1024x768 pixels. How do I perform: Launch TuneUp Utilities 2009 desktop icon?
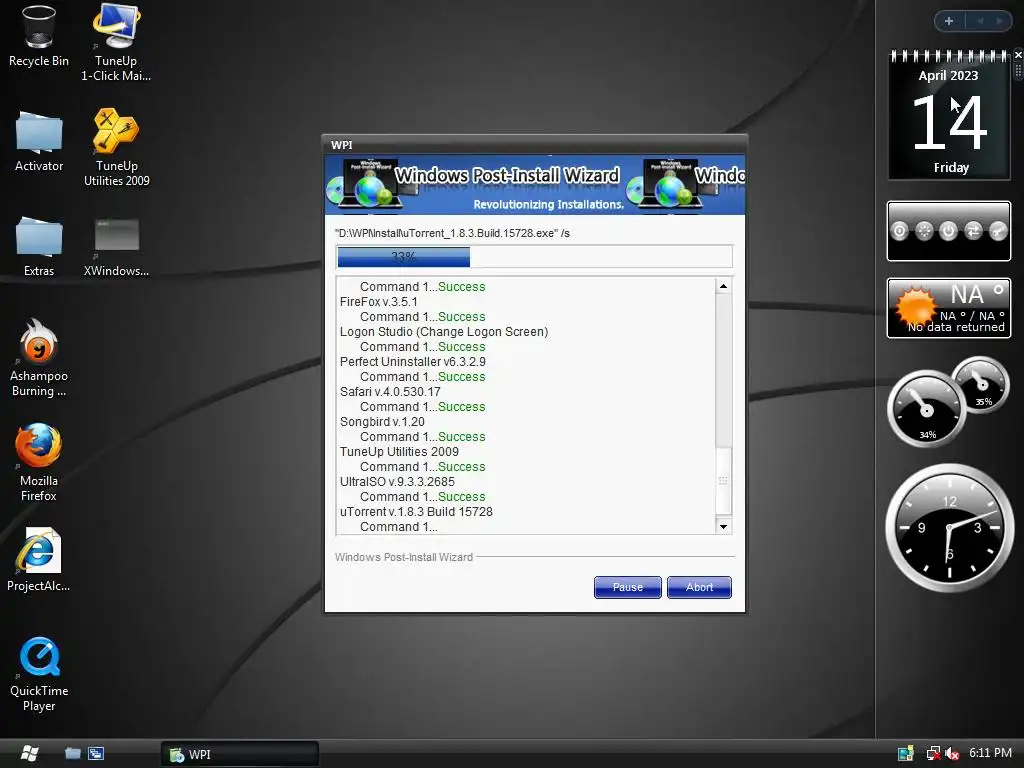click(116, 148)
